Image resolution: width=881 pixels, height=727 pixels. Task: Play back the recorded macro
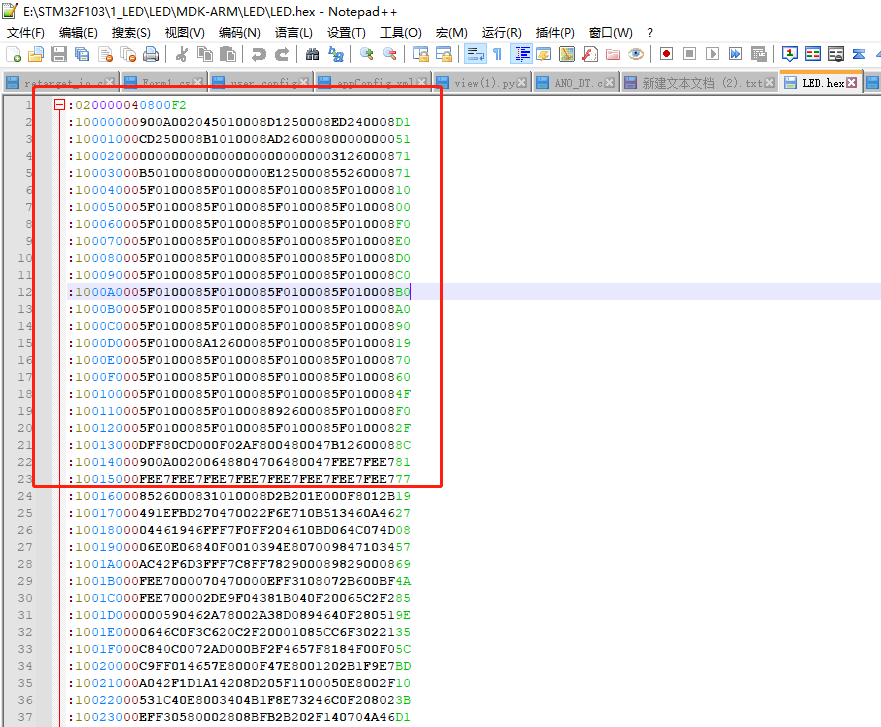(x=712, y=54)
